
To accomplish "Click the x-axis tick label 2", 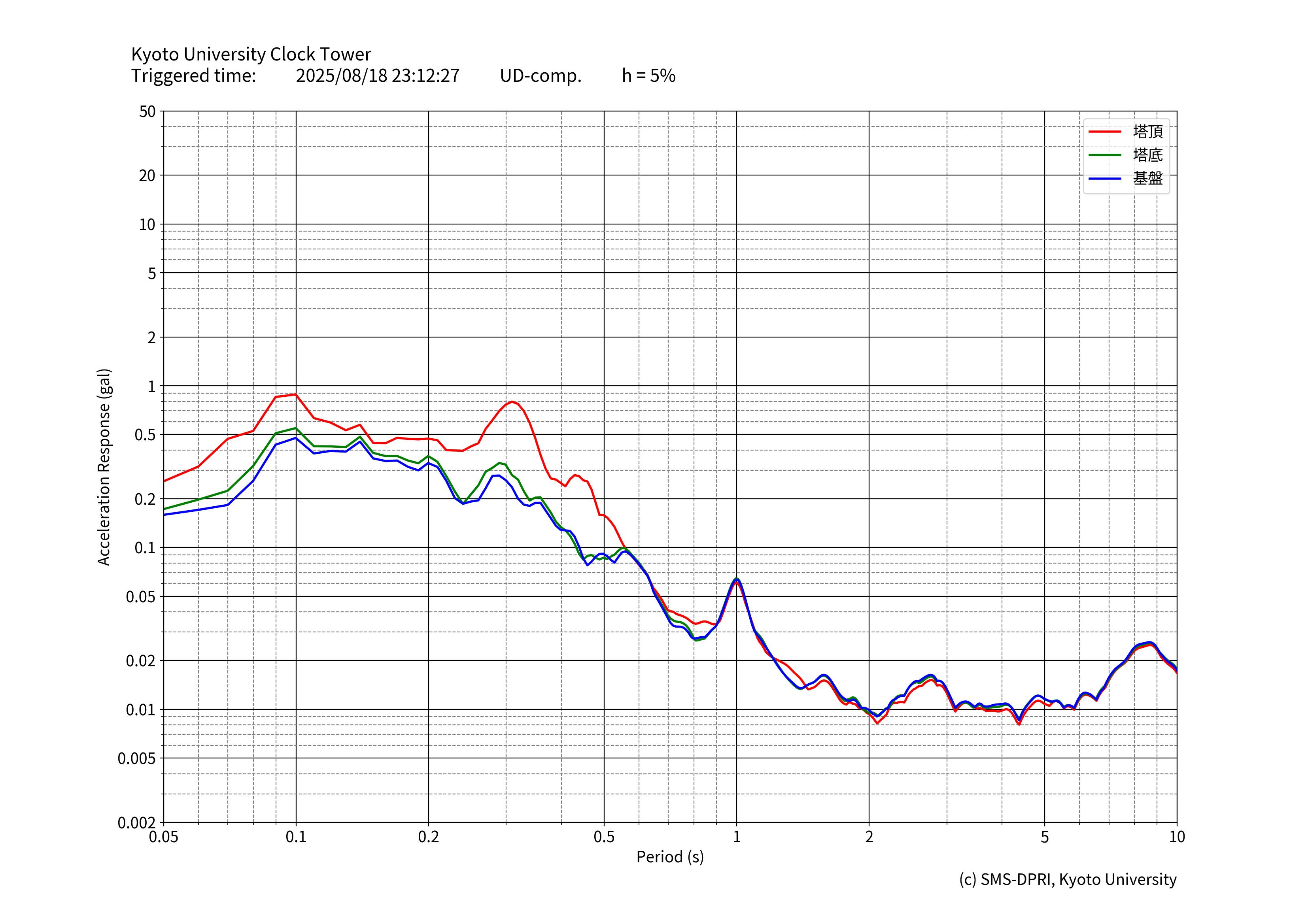I will coord(869,837).
